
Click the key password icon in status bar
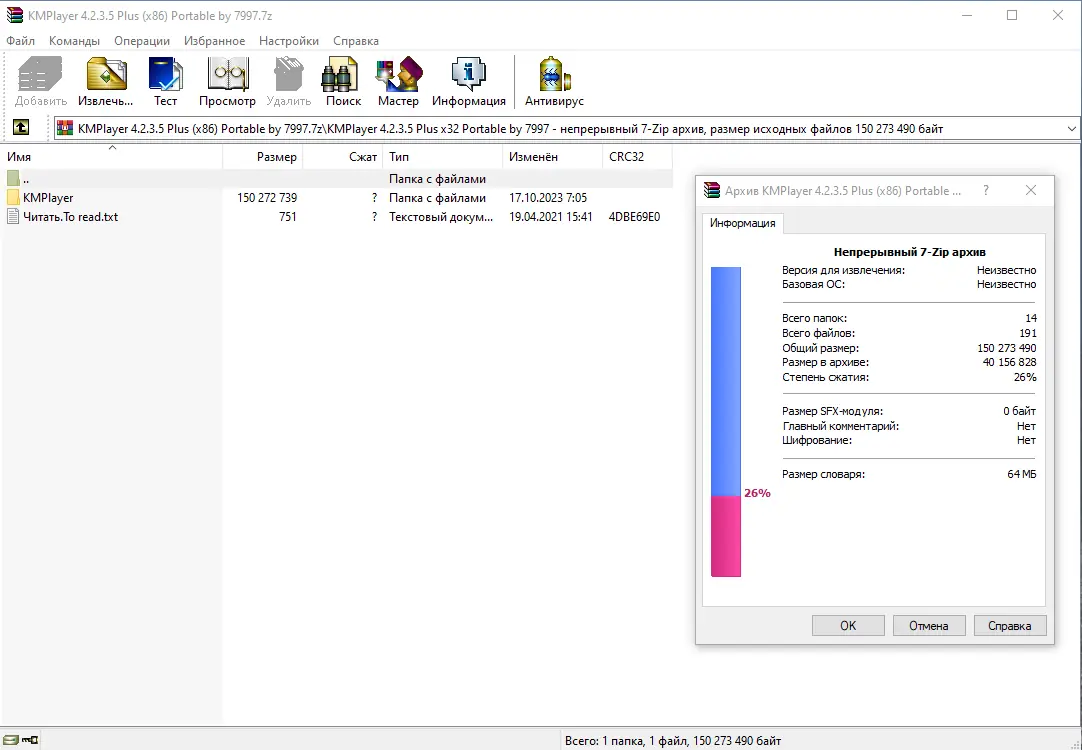coord(30,740)
